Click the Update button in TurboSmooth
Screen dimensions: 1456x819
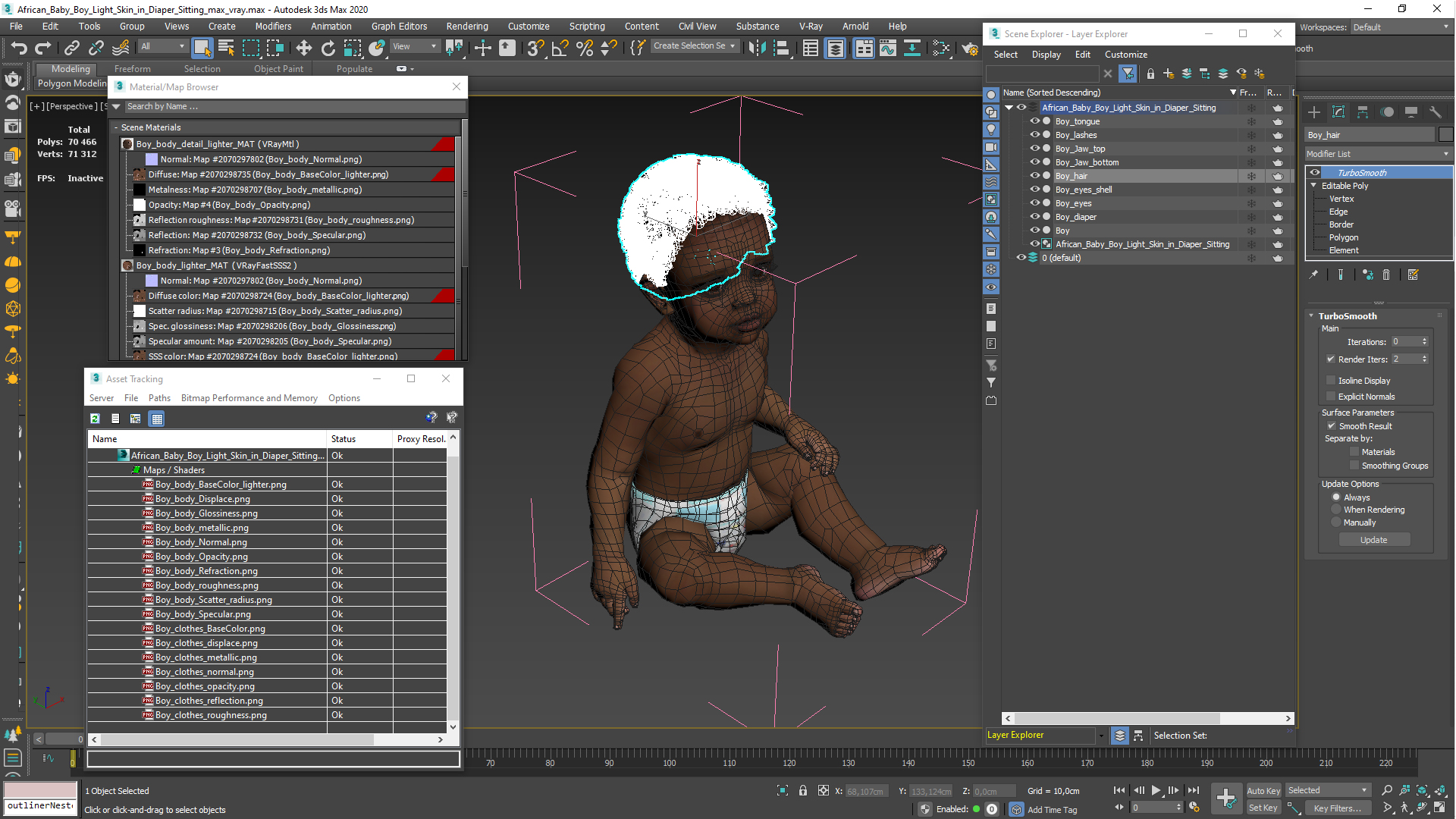(x=1373, y=540)
